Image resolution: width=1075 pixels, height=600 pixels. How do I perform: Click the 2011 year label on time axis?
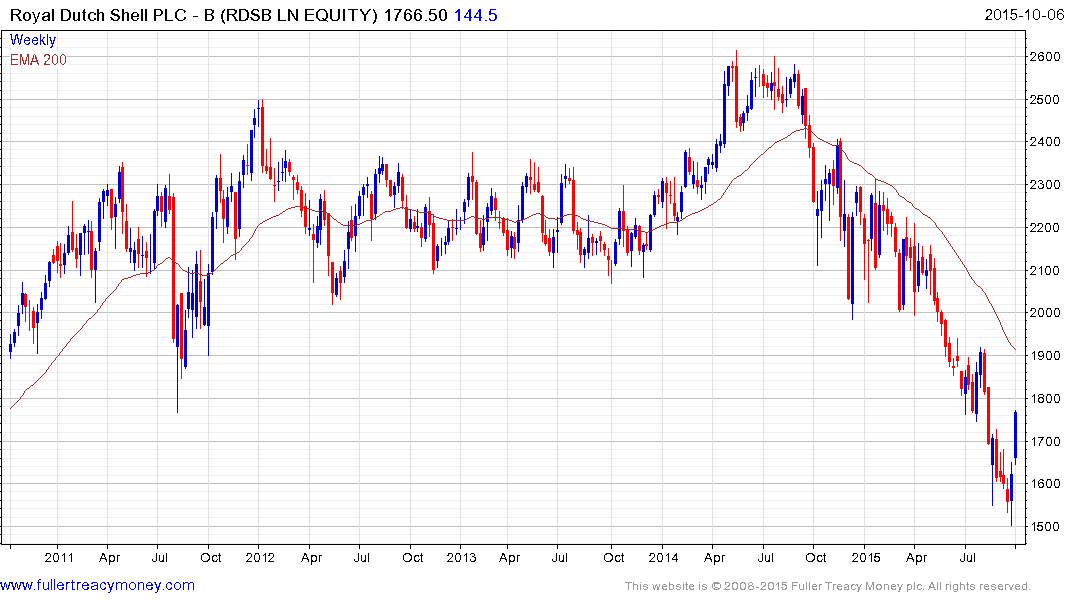point(58,557)
